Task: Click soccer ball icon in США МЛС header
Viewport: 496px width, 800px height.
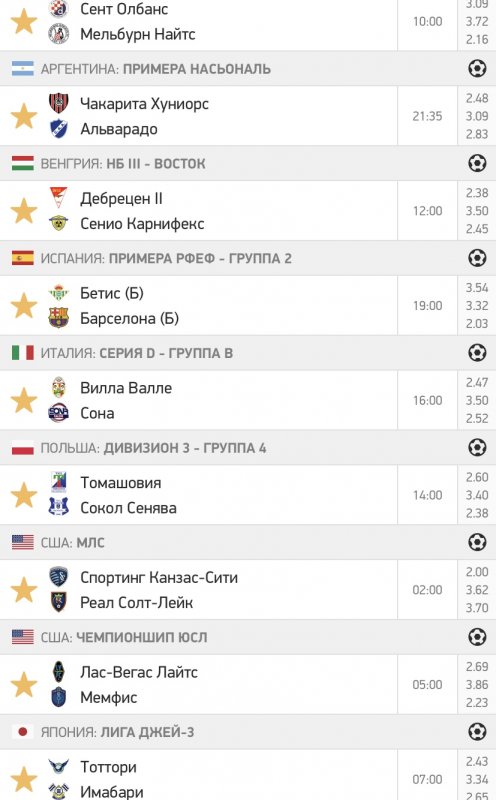Action: pos(477,542)
